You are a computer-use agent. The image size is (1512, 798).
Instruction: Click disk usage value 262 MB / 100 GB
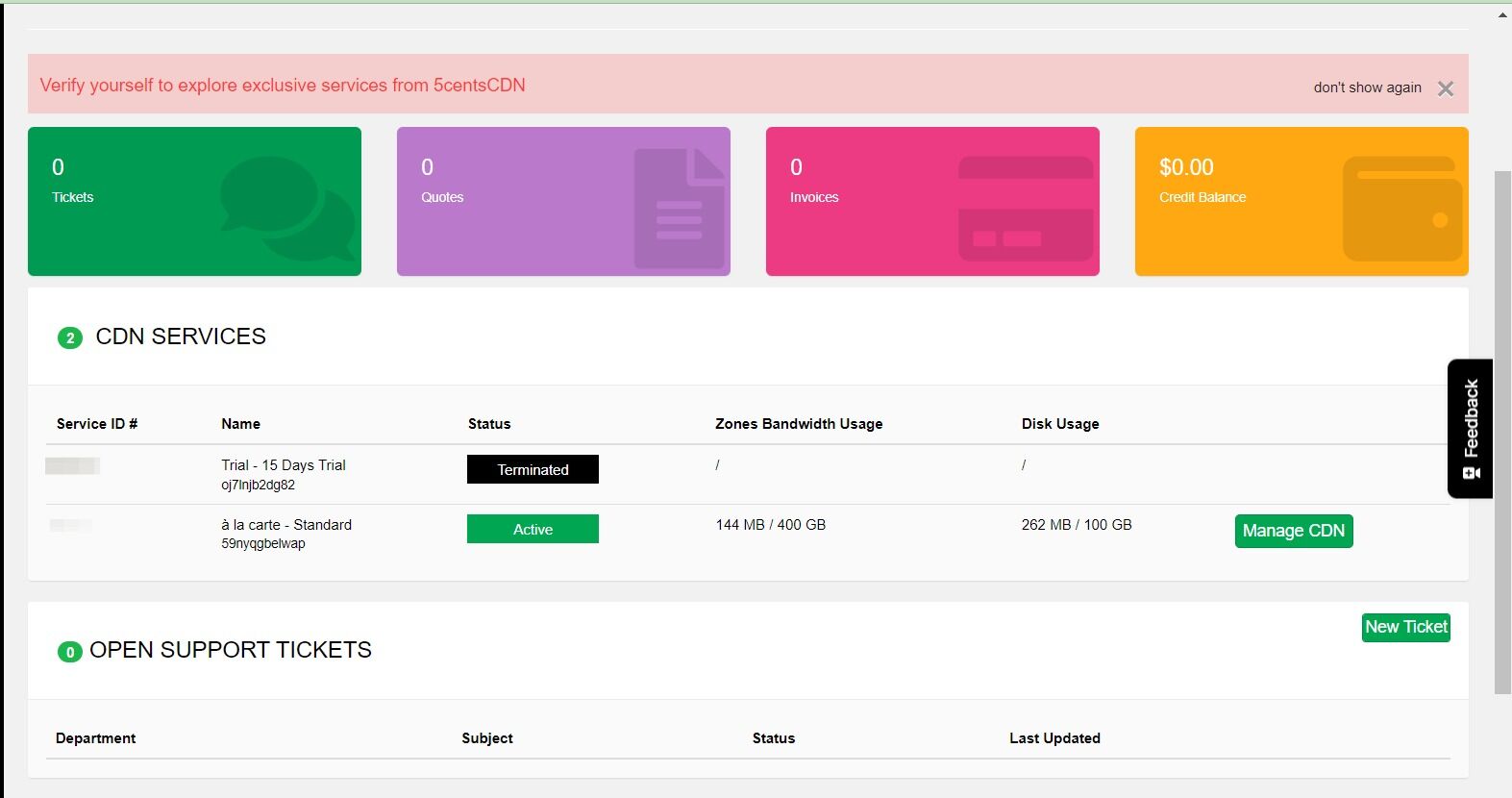click(1077, 524)
